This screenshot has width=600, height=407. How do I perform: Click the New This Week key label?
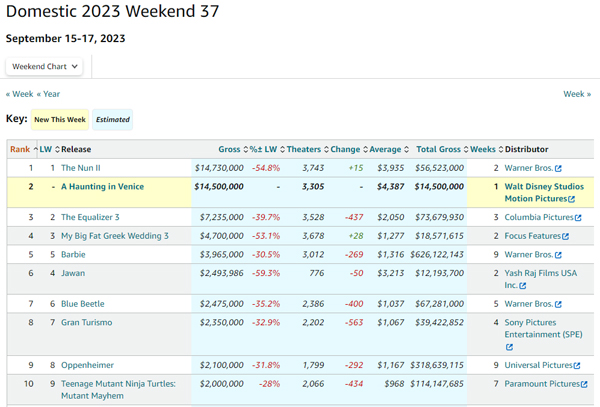click(x=60, y=120)
